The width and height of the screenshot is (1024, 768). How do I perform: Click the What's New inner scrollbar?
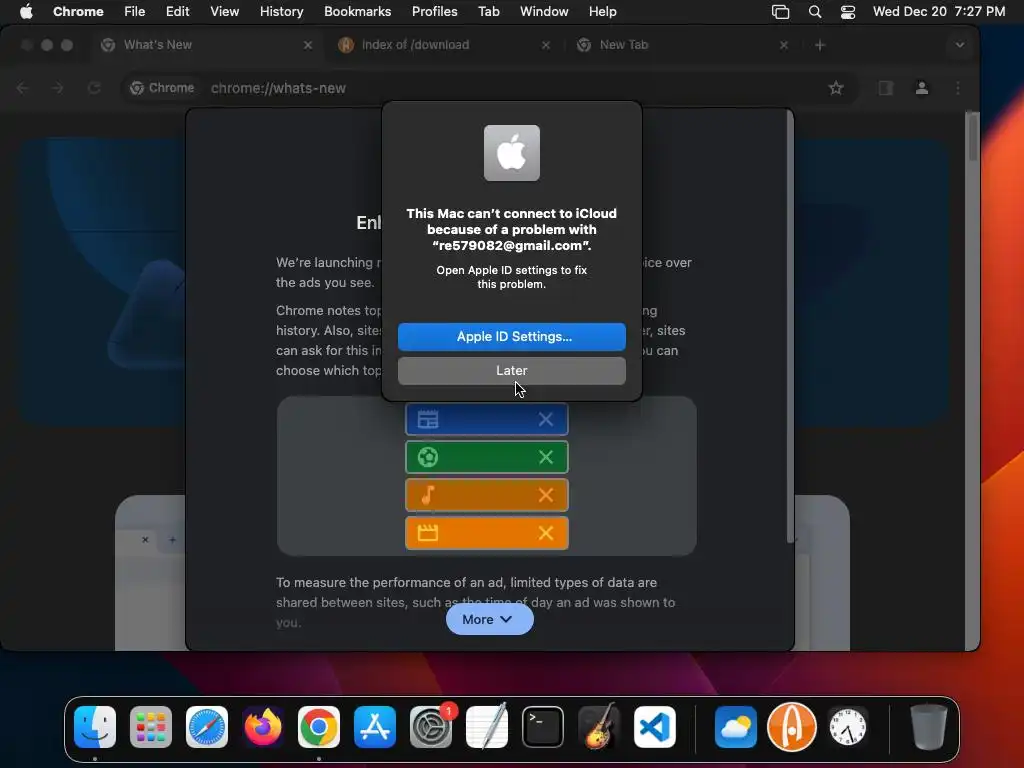click(790, 327)
